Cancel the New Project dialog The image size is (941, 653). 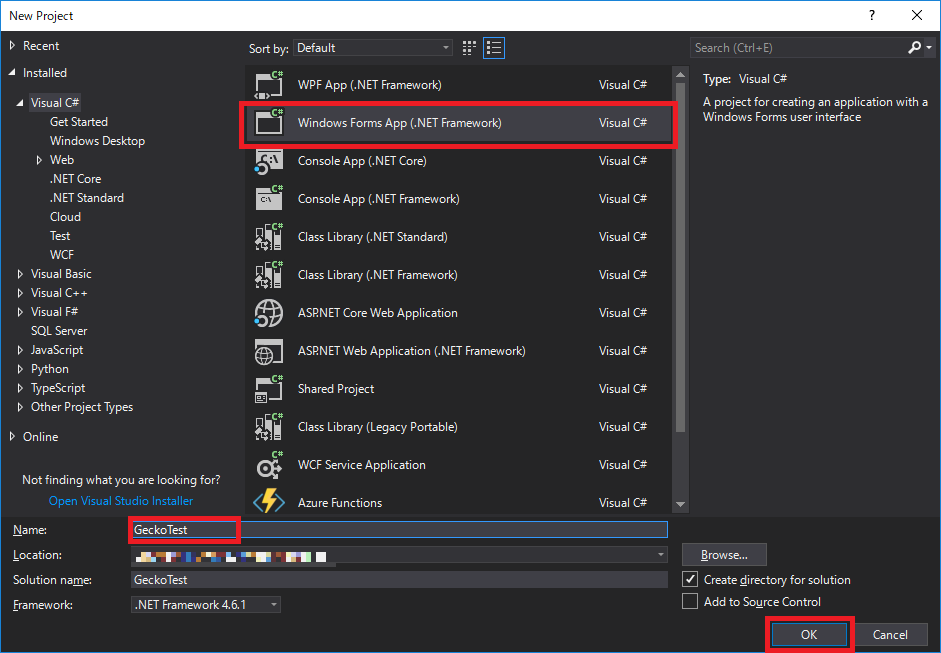[890, 634]
